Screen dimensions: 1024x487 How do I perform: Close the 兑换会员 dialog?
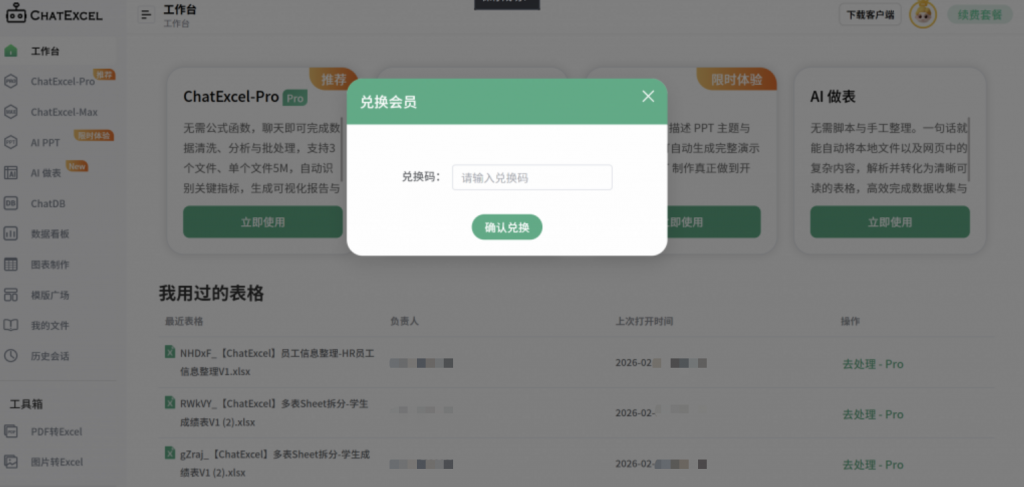tap(648, 97)
